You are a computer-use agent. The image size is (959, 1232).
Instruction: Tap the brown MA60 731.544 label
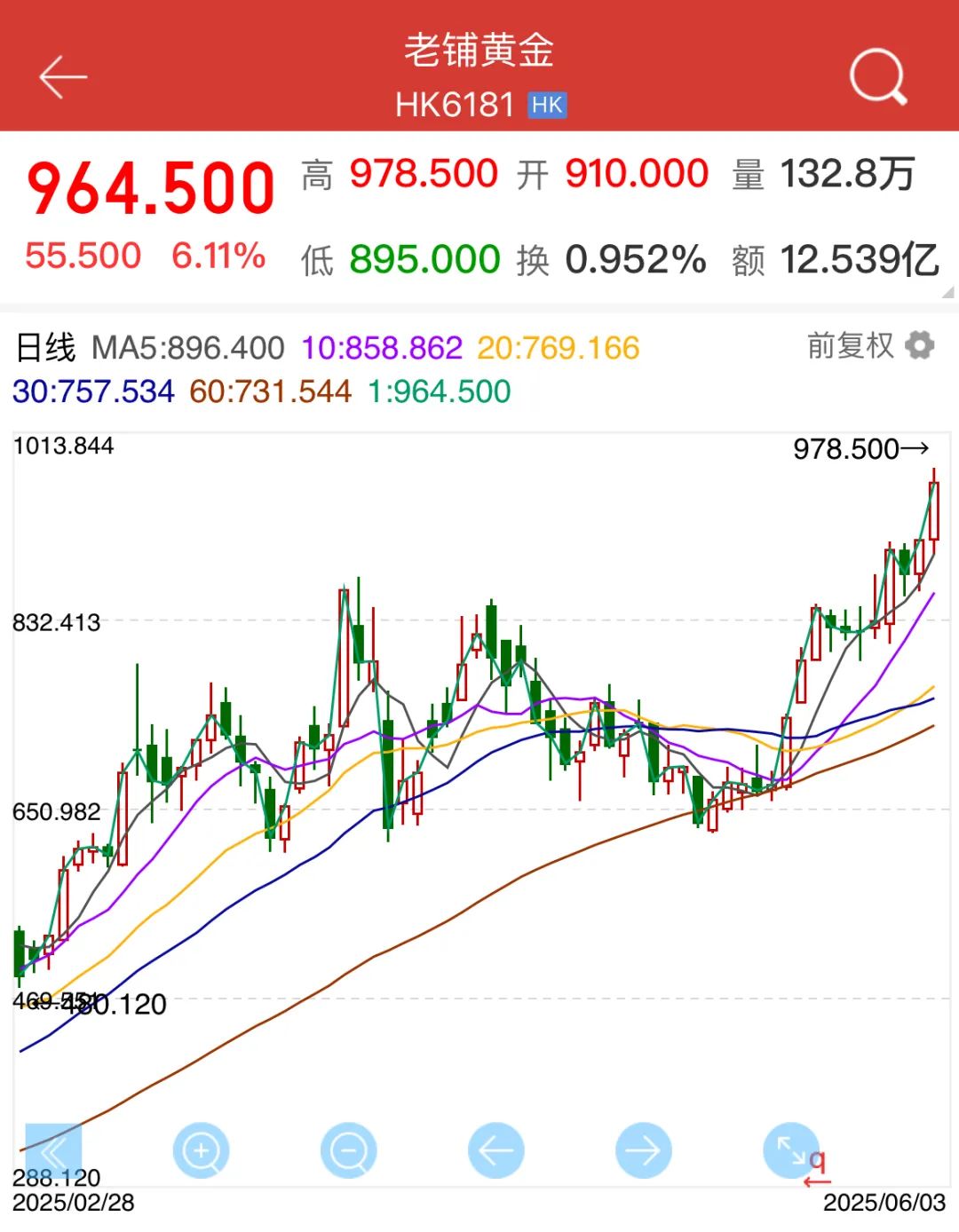[x=270, y=391]
